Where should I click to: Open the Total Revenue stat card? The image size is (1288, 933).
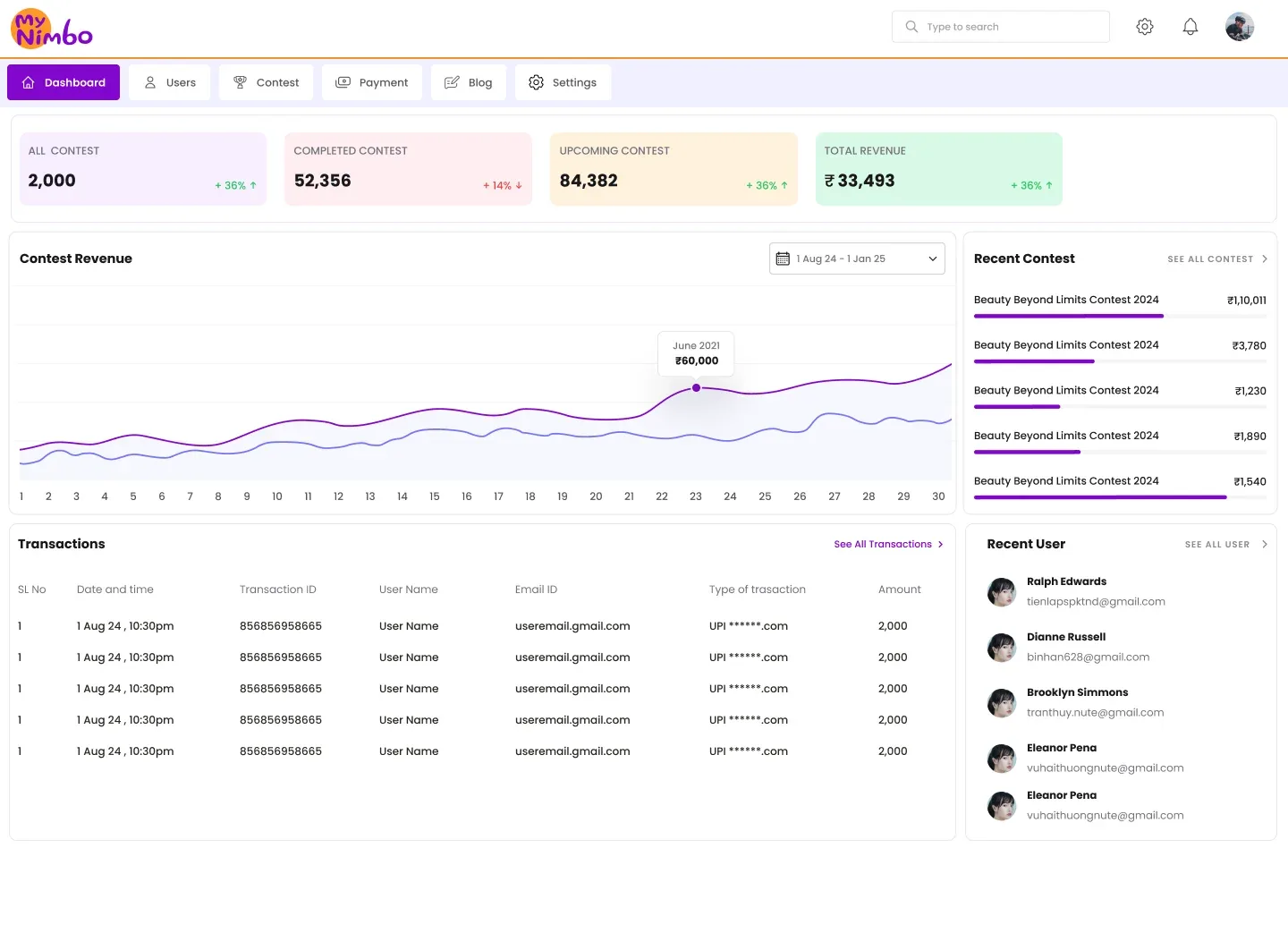939,169
